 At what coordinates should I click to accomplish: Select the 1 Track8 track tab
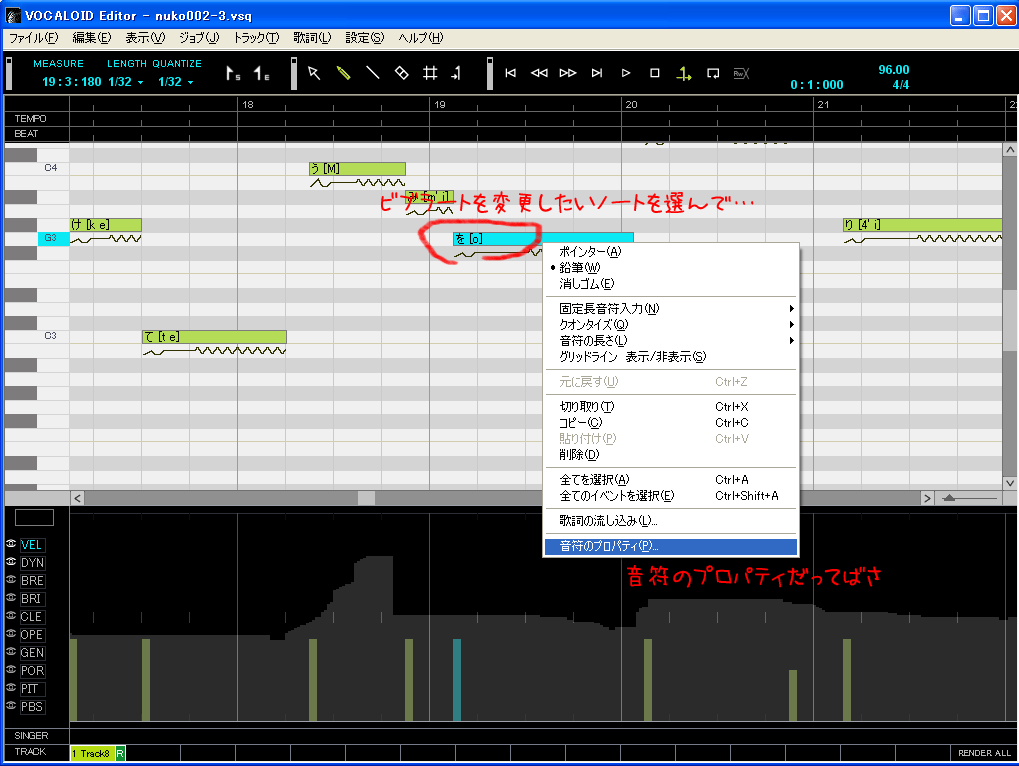tap(92, 753)
